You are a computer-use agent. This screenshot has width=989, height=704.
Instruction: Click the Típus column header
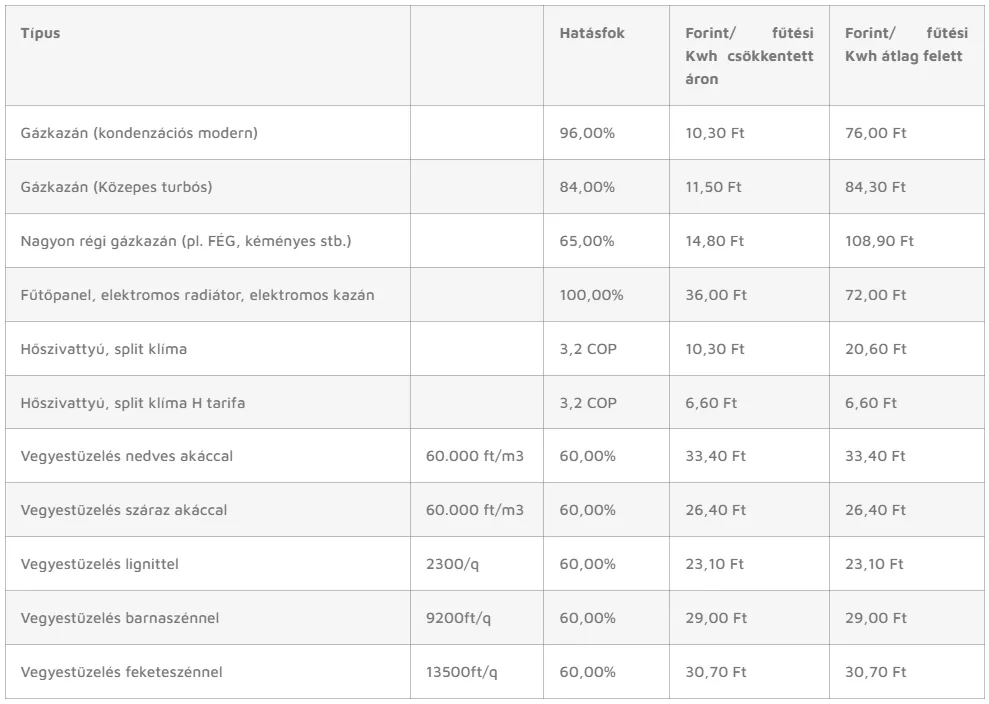[40, 33]
